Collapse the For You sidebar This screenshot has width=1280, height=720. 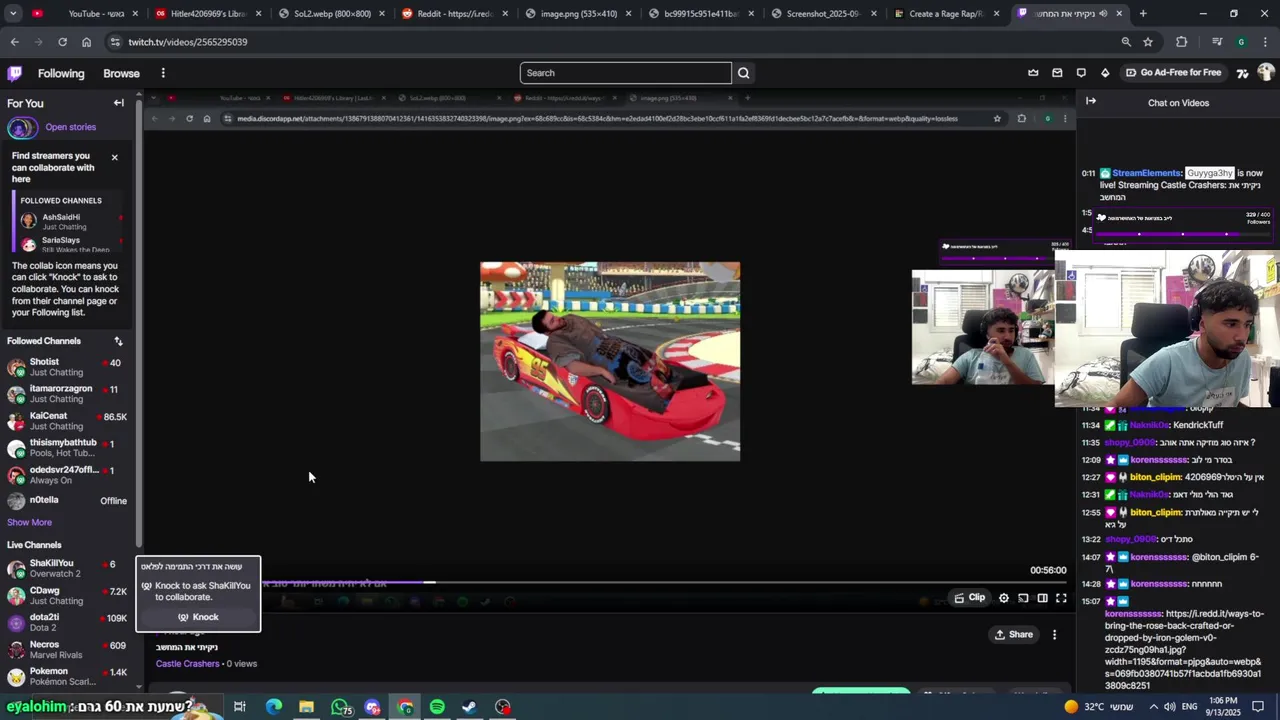pos(118,103)
